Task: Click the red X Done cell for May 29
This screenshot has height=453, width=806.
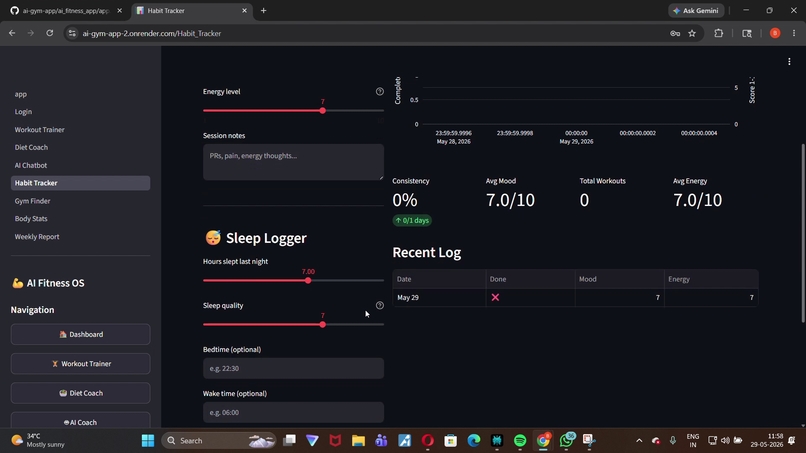Action: (x=530, y=297)
